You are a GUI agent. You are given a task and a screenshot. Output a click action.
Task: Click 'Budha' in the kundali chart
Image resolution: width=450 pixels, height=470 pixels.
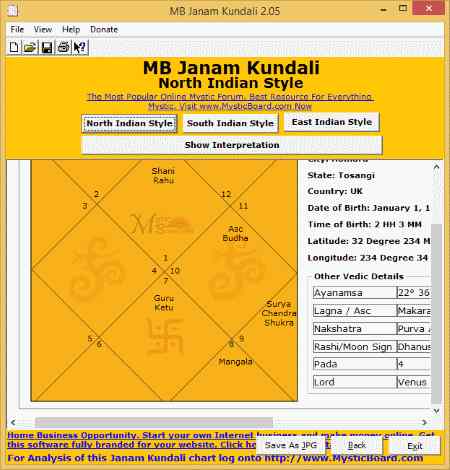pyautogui.click(x=235, y=238)
